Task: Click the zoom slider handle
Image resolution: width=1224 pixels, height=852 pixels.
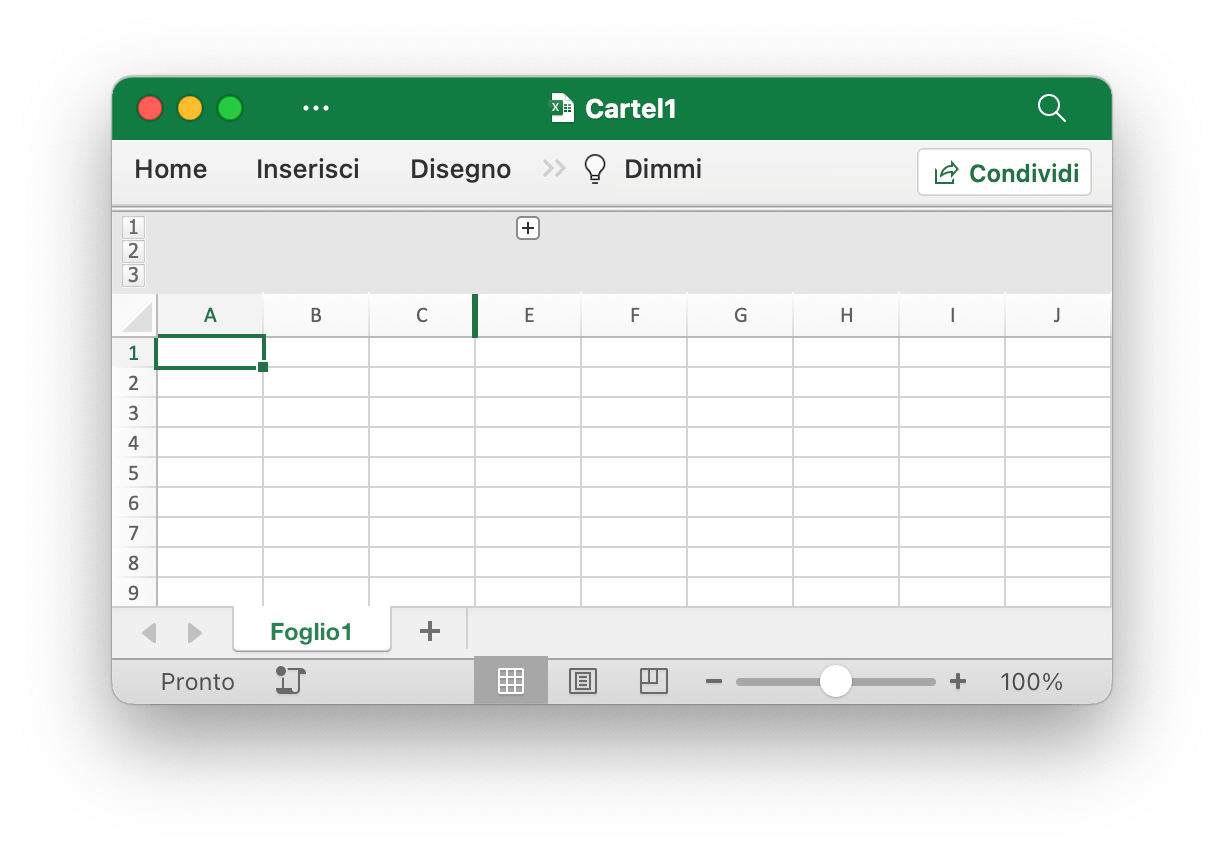Action: [x=835, y=681]
